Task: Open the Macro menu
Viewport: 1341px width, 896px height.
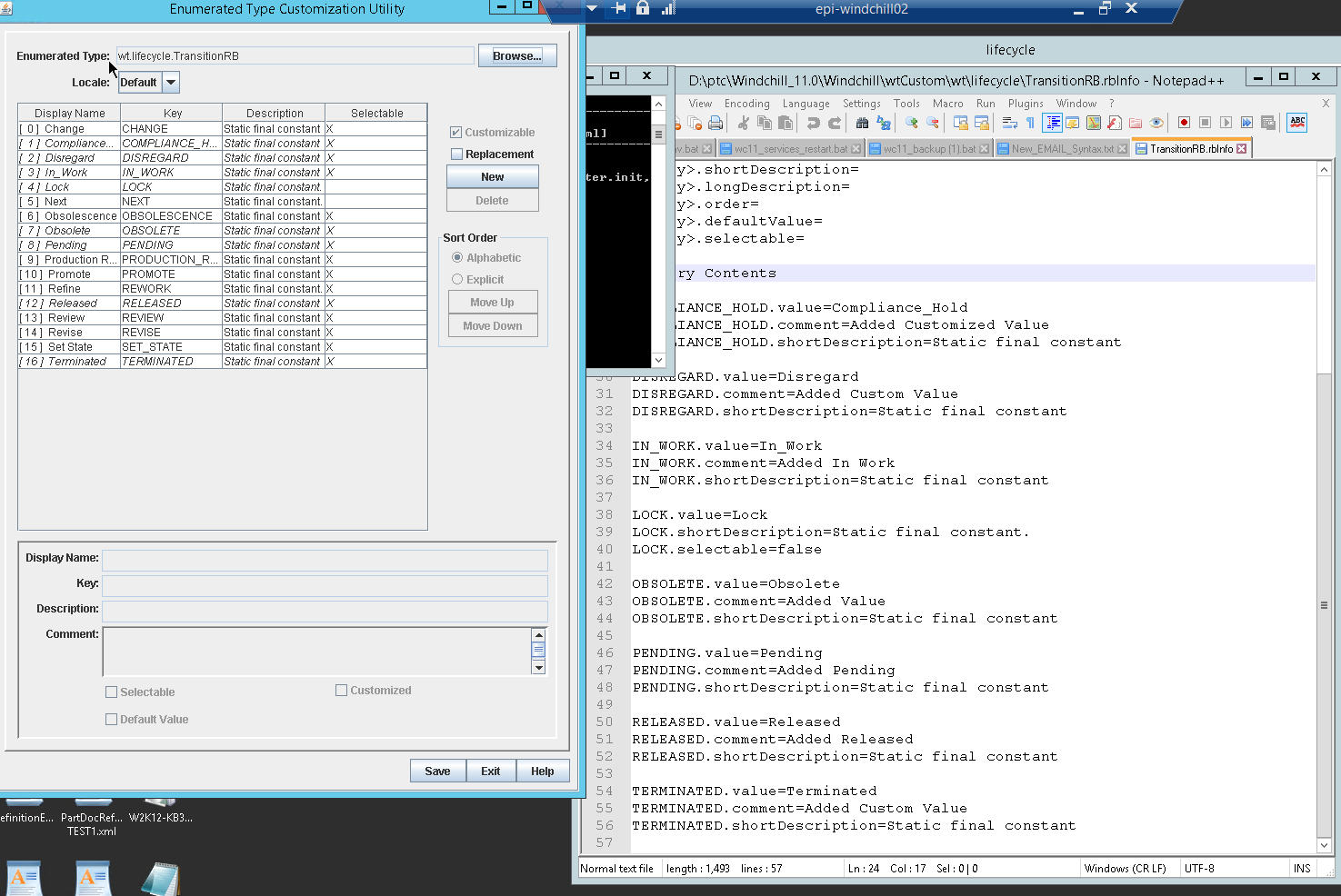Action: (948, 104)
